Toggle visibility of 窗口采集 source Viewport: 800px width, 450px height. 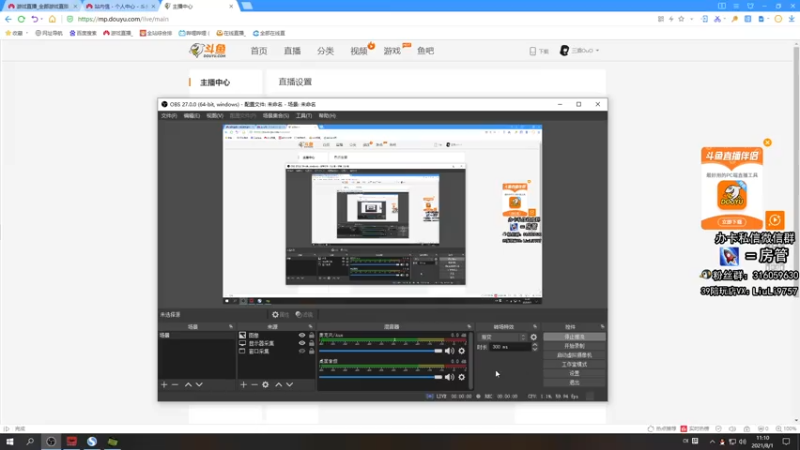coord(302,352)
